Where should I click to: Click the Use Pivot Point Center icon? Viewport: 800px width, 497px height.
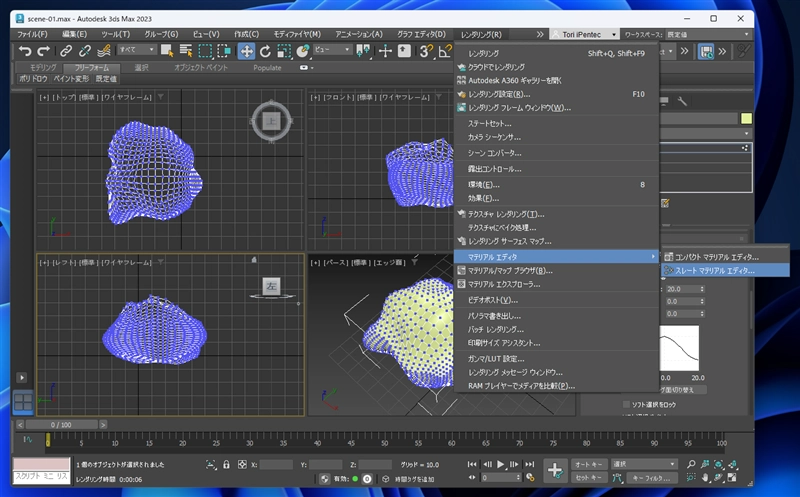[363, 51]
